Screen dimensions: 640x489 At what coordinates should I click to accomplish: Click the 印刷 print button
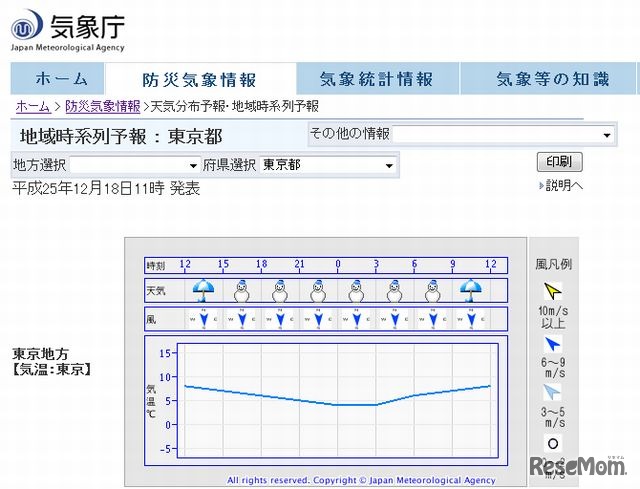pyautogui.click(x=559, y=162)
